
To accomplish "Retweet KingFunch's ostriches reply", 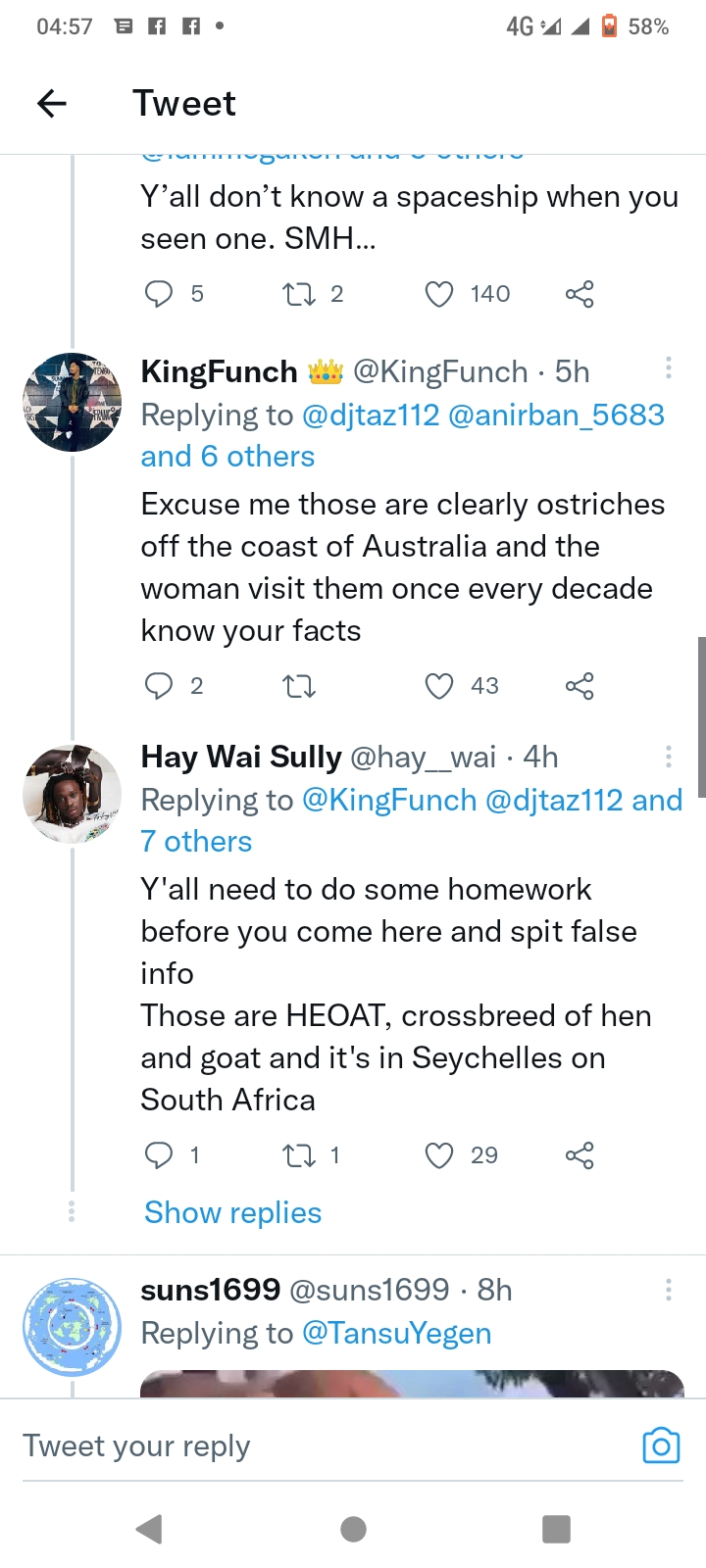I will click(x=299, y=686).
